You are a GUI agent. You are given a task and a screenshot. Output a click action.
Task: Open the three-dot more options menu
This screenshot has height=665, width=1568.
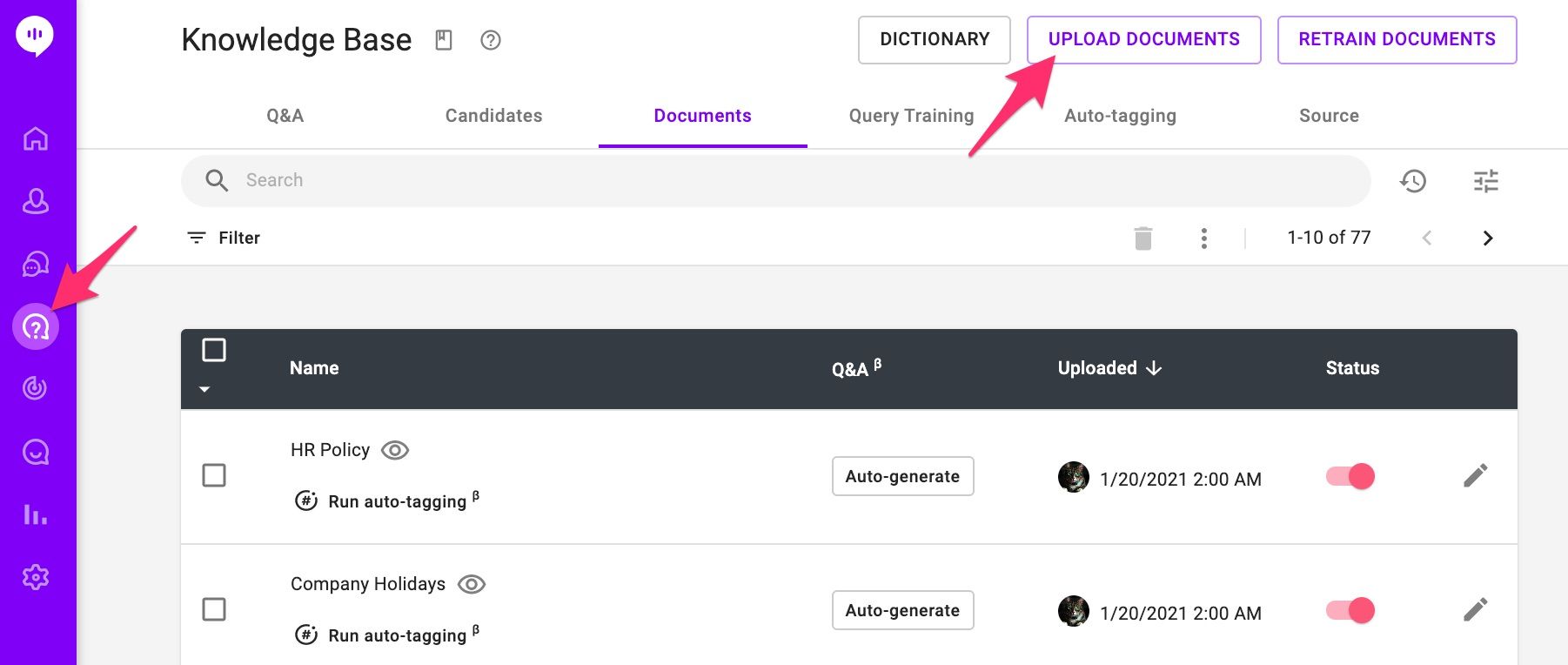pyautogui.click(x=1203, y=238)
